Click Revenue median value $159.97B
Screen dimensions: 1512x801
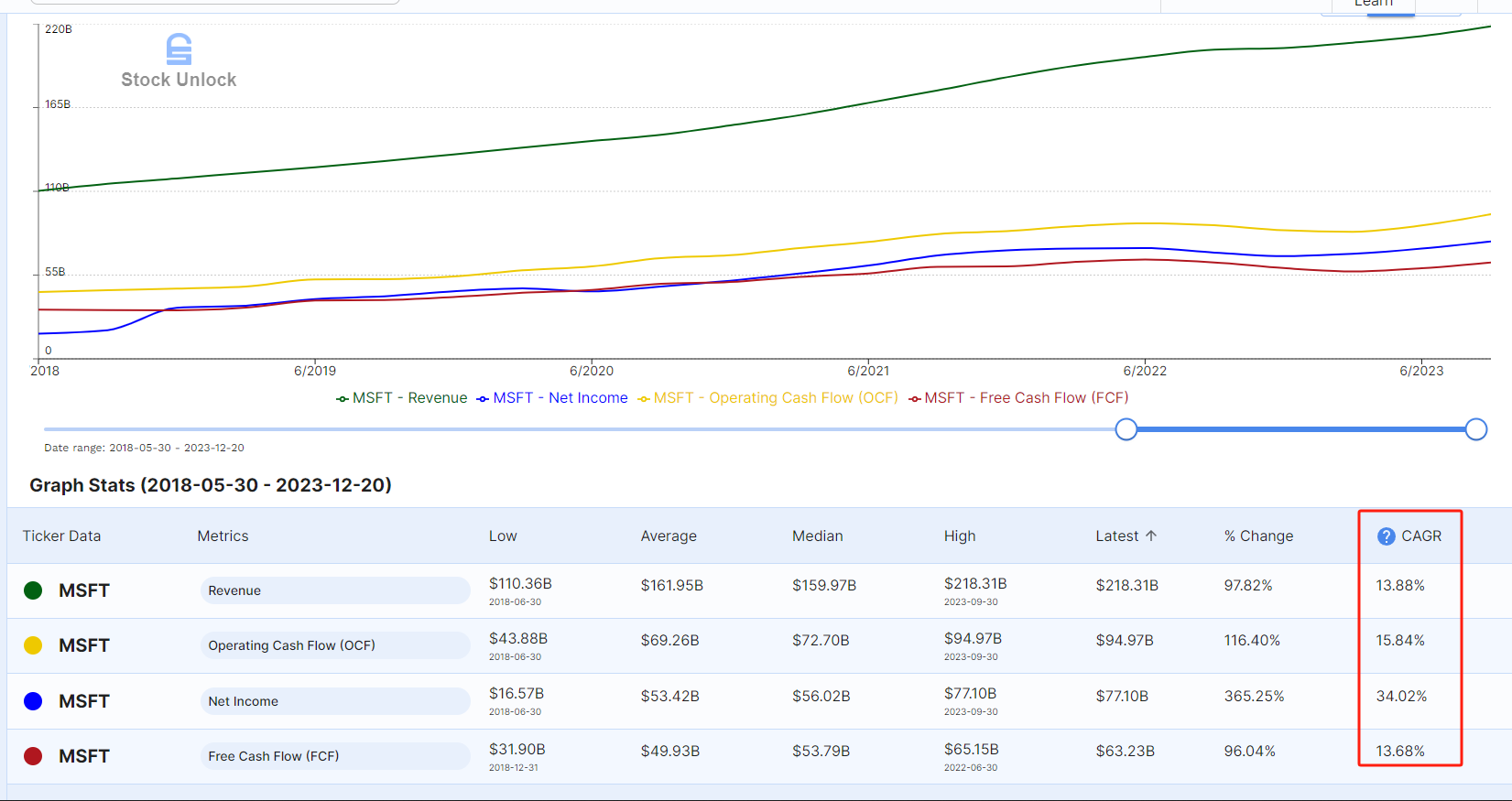824,585
